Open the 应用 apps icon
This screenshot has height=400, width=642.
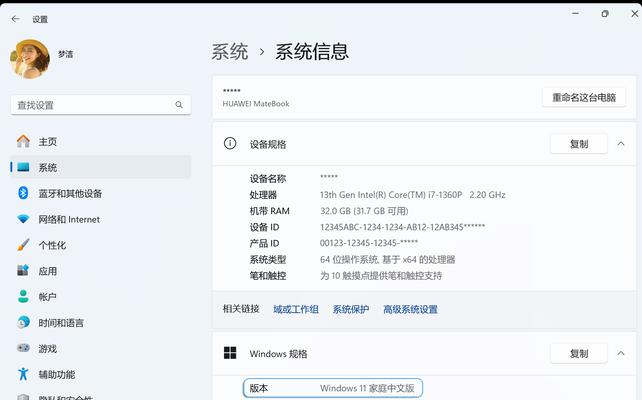coord(23,271)
